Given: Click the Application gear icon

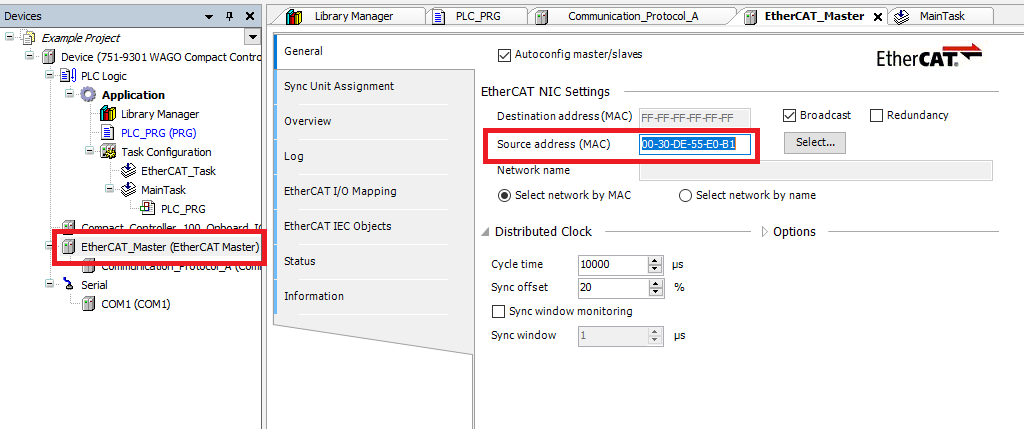Looking at the screenshot, I should tap(88, 95).
